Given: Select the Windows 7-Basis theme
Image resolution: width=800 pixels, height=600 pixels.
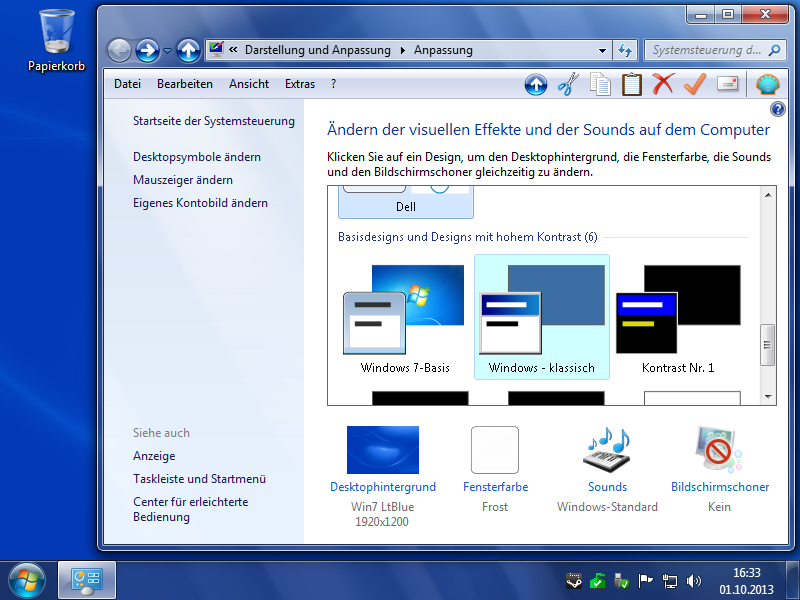Looking at the screenshot, I should click(405, 317).
